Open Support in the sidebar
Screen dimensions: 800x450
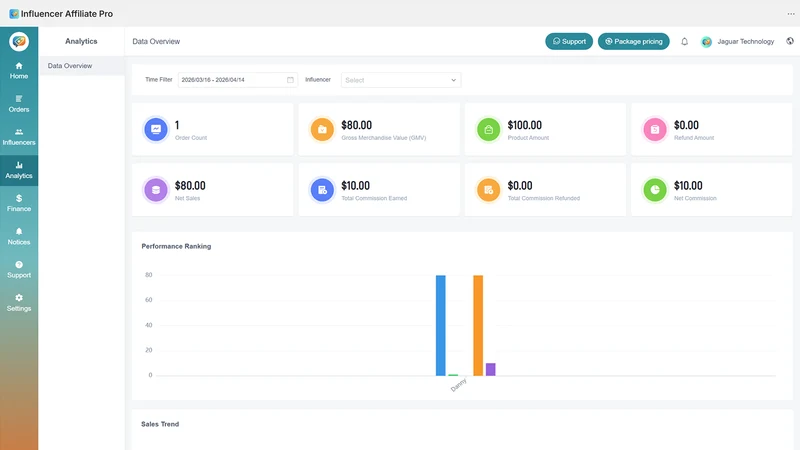point(19,269)
